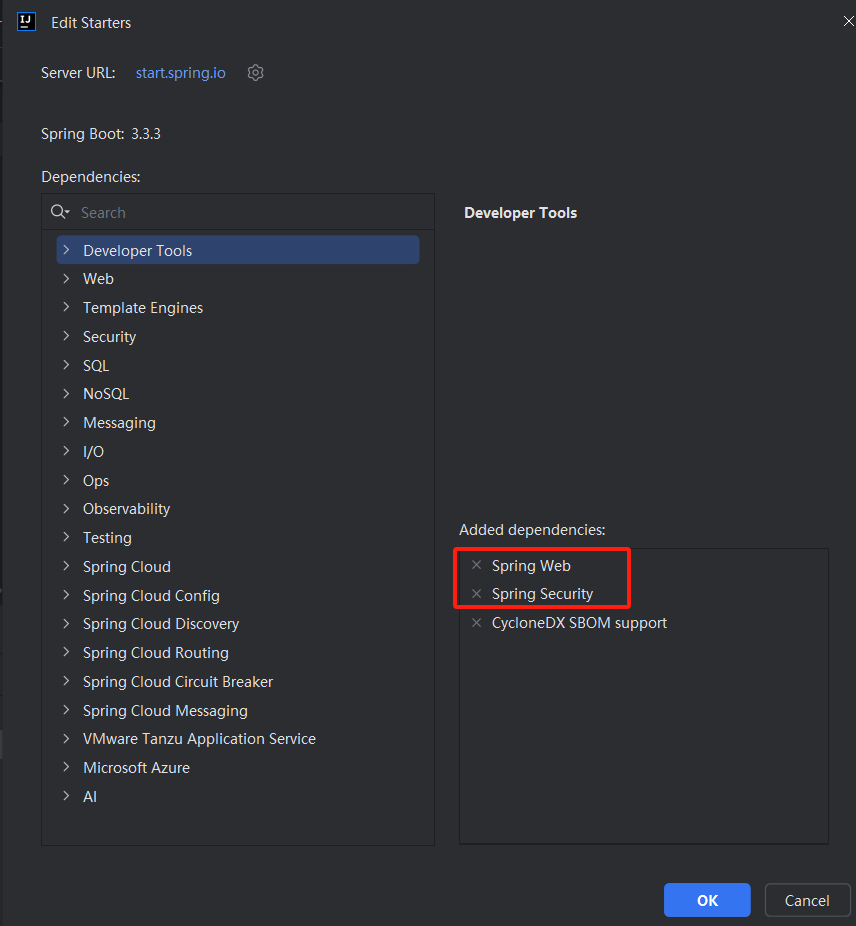Click the search magnifier icon
The height and width of the screenshot is (926, 856).
pos(59,212)
